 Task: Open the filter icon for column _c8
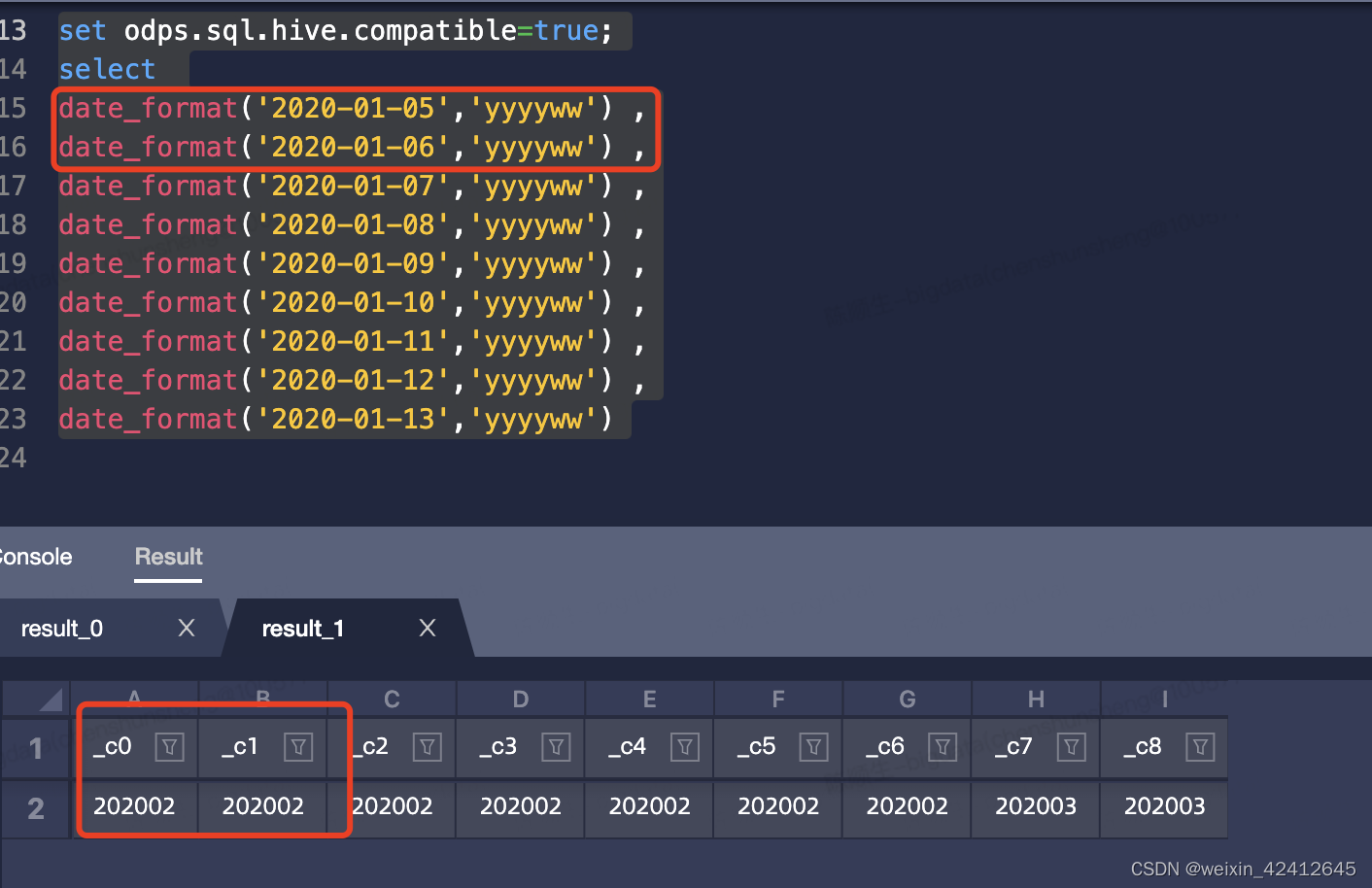pyautogui.click(x=1200, y=747)
